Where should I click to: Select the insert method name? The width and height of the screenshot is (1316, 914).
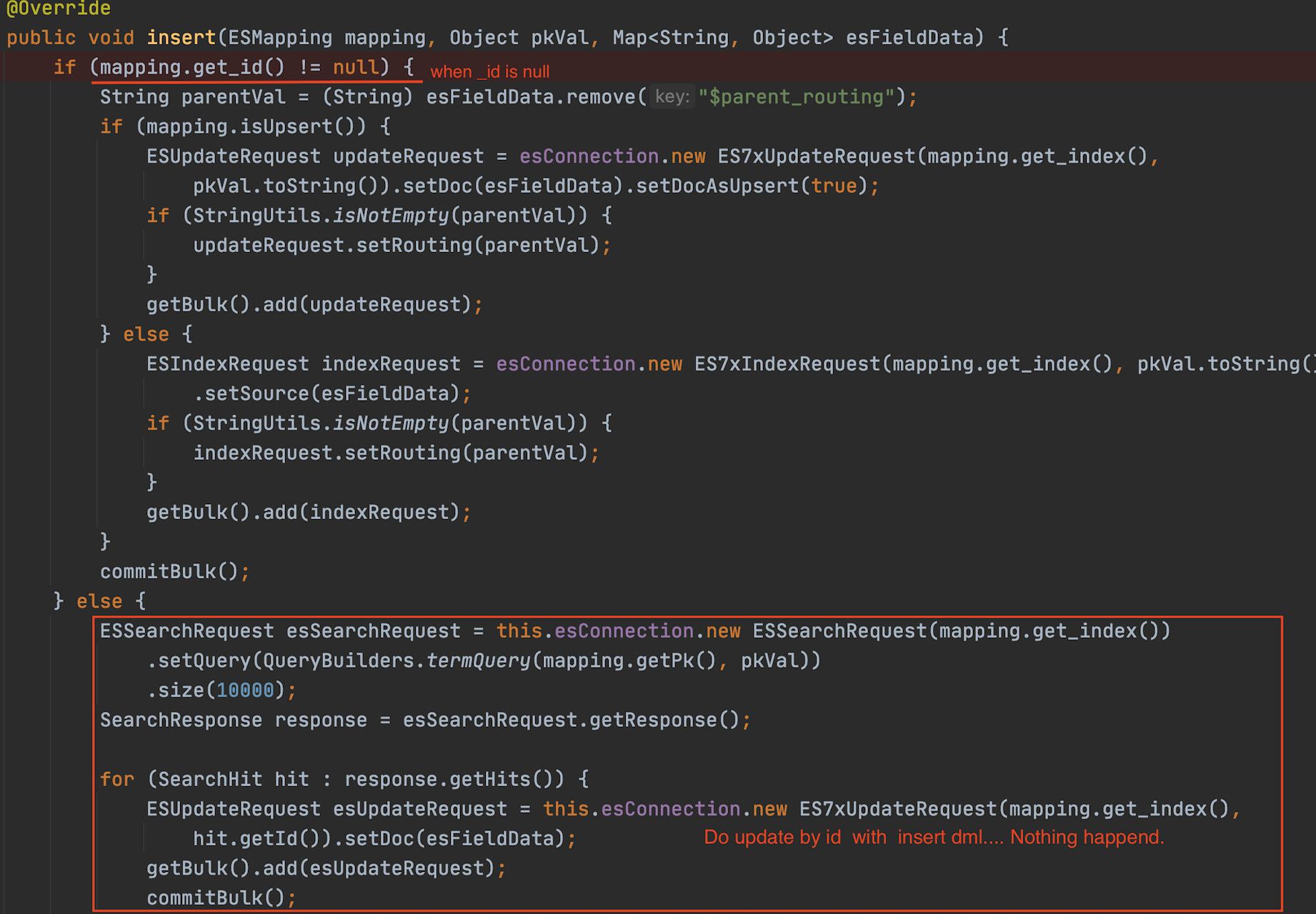tap(180, 37)
